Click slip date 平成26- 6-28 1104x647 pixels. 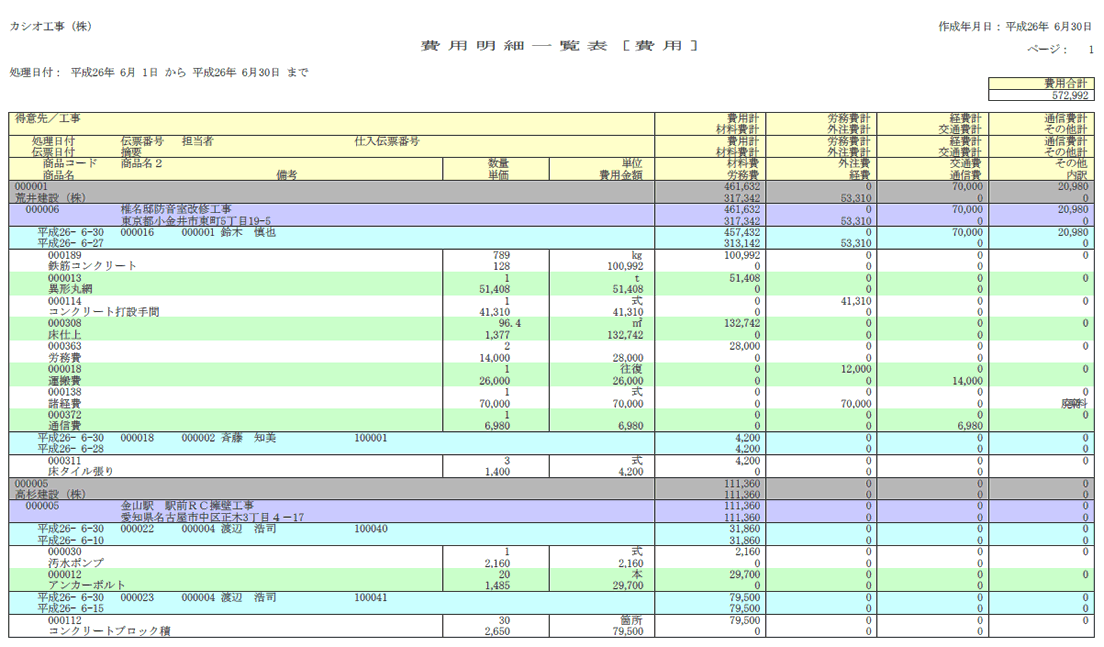(x=70, y=448)
